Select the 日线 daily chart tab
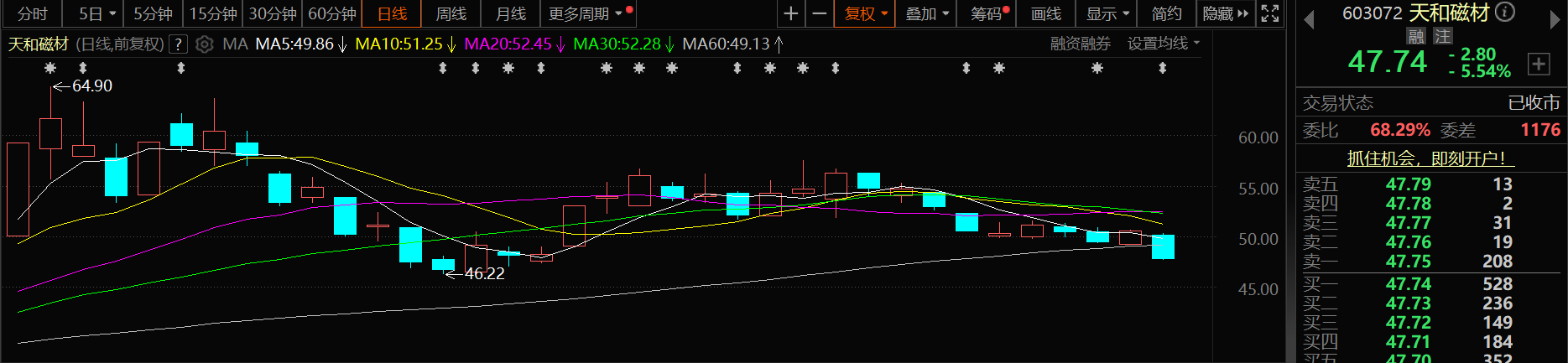Screen dimensions: 1568x363 (392, 13)
